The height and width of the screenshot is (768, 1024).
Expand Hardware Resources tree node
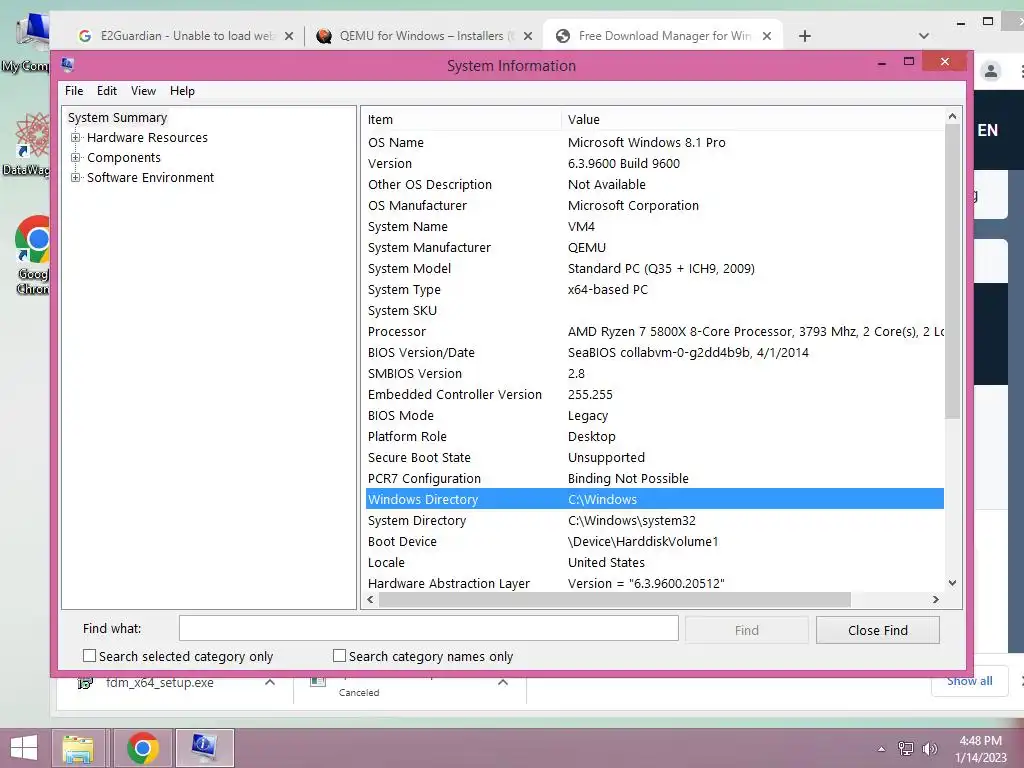pos(76,138)
